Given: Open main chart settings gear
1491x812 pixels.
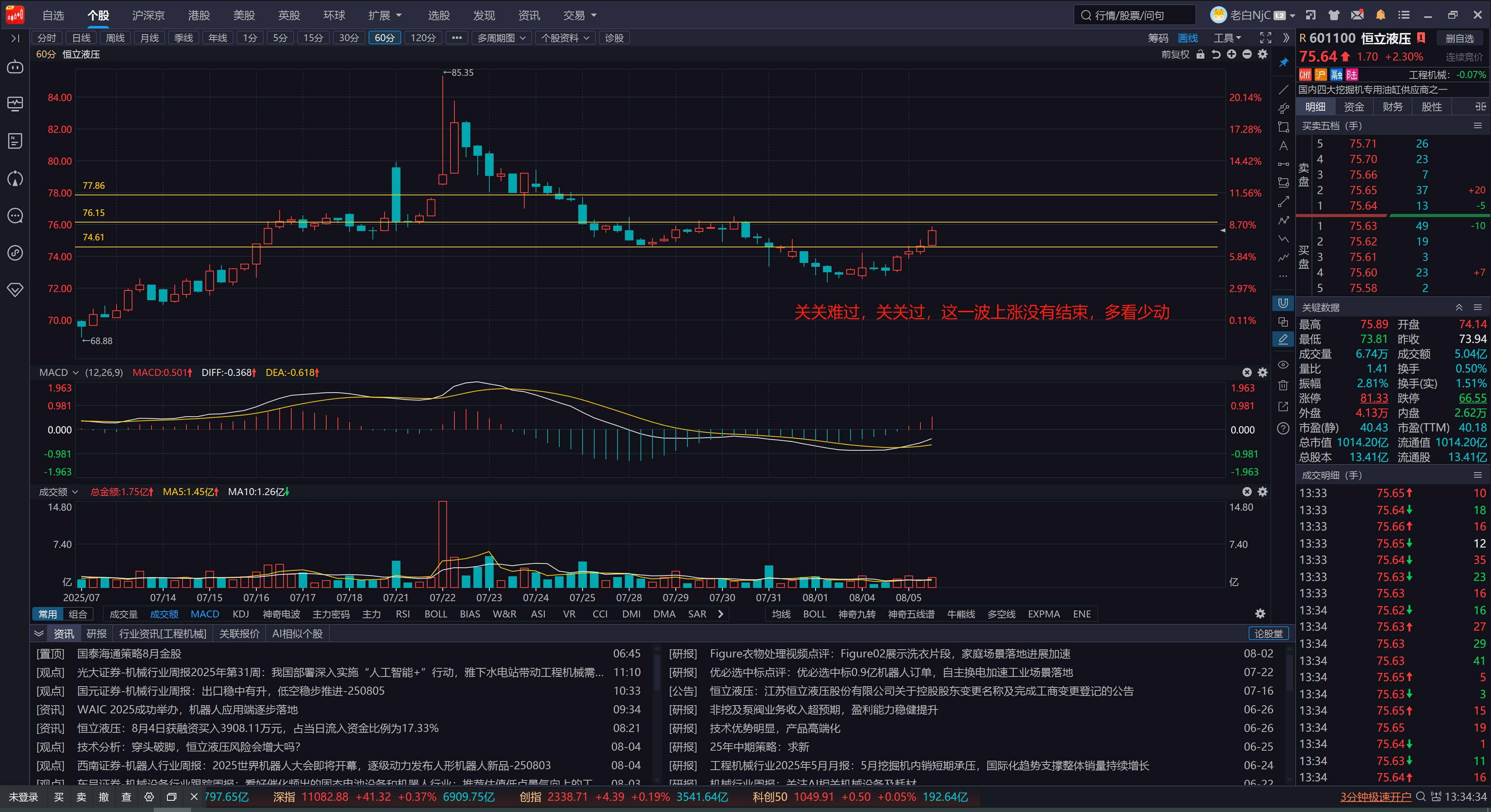Looking at the screenshot, I should click(1263, 54).
